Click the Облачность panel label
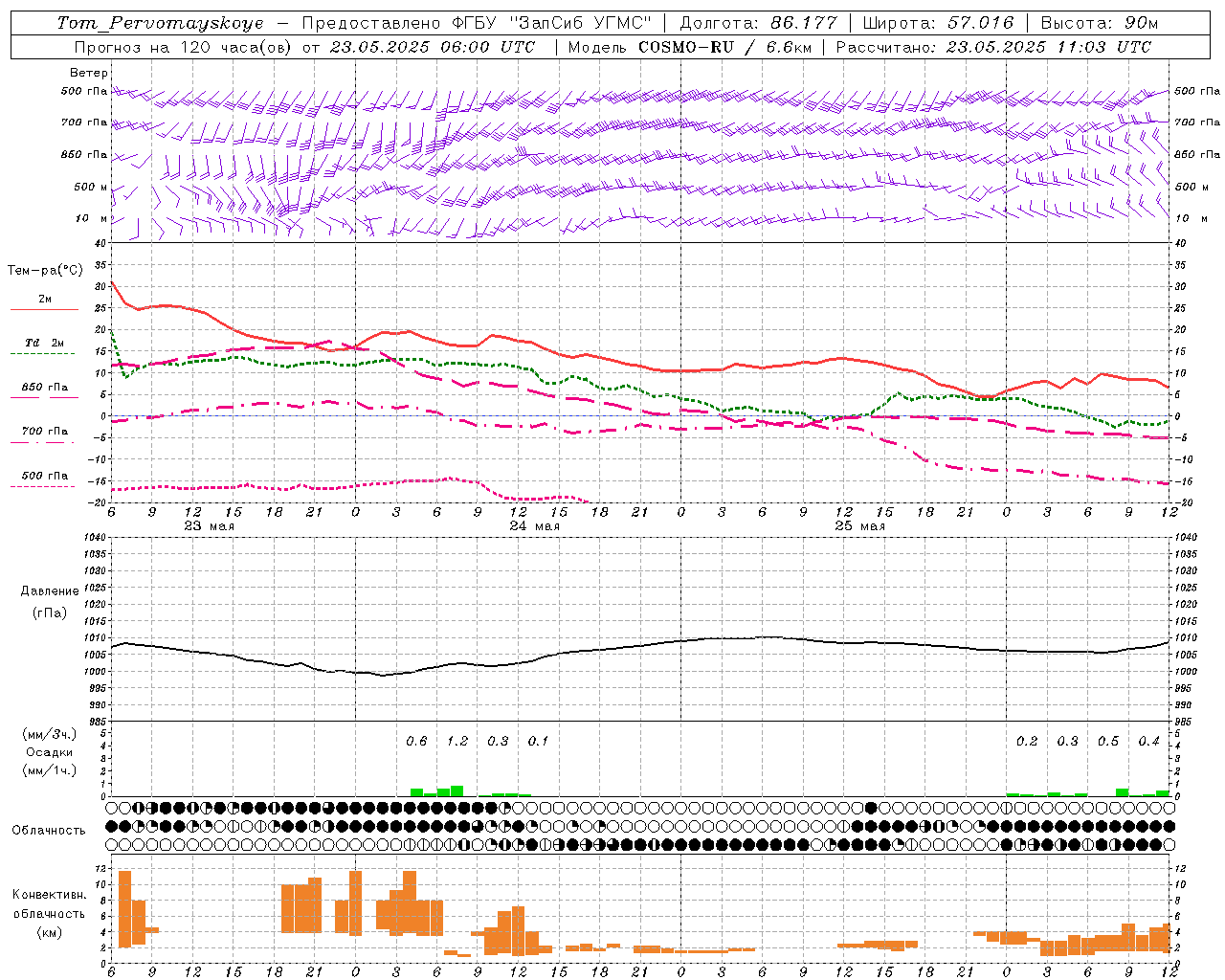 [49, 830]
